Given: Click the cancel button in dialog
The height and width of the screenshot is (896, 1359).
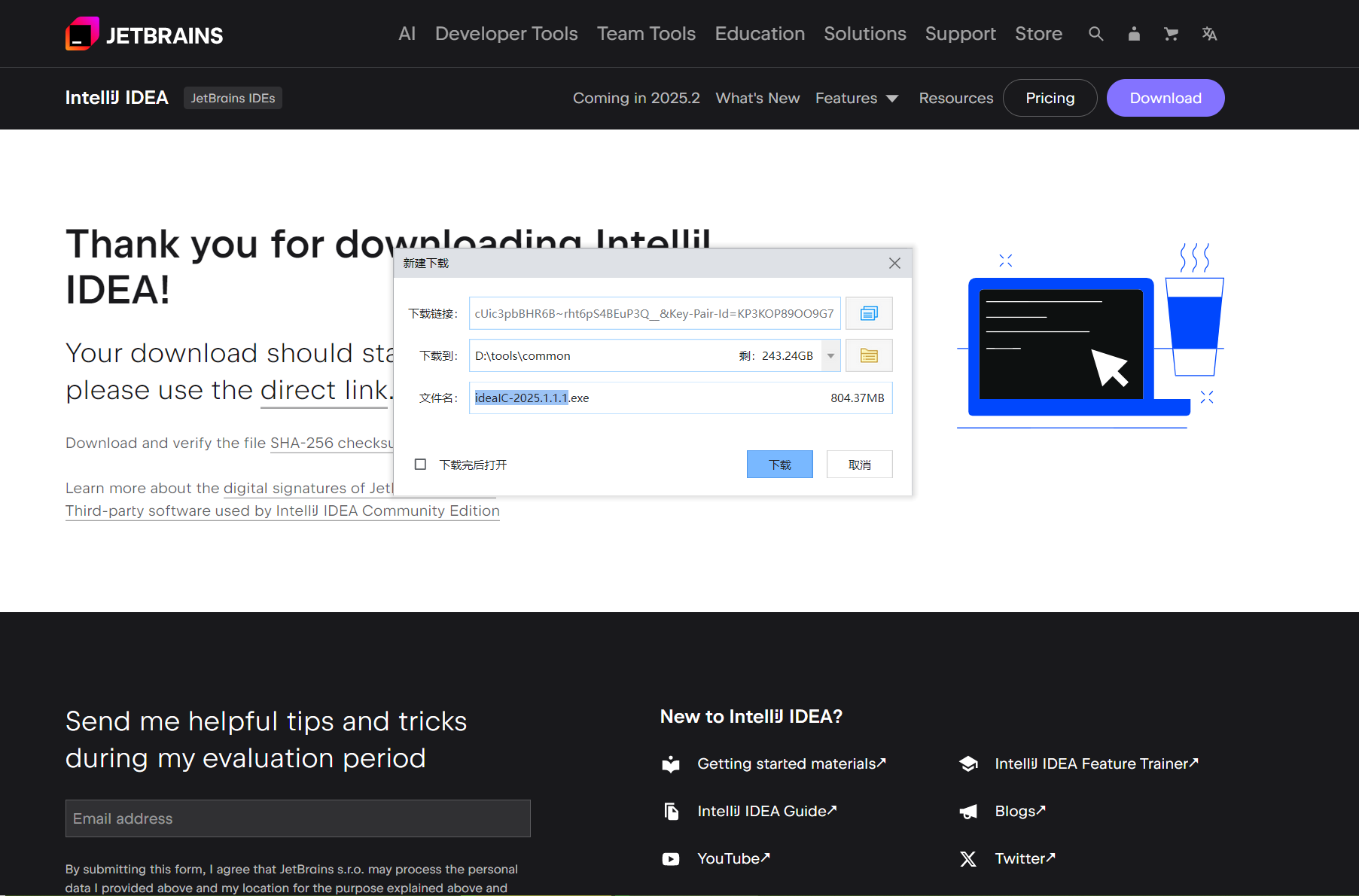Looking at the screenshot, I should coord(859,465).
